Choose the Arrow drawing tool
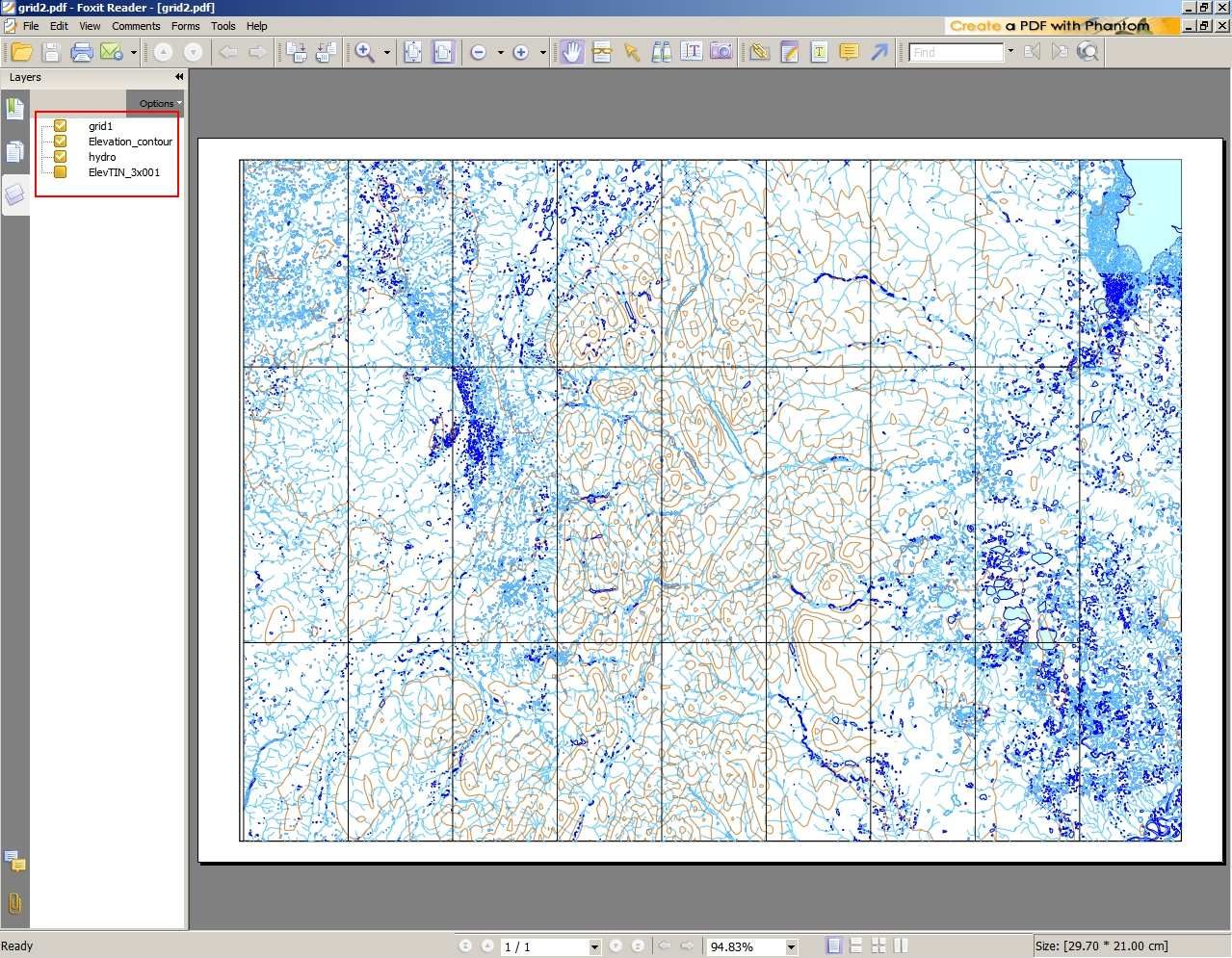 [x=878, y=52]
